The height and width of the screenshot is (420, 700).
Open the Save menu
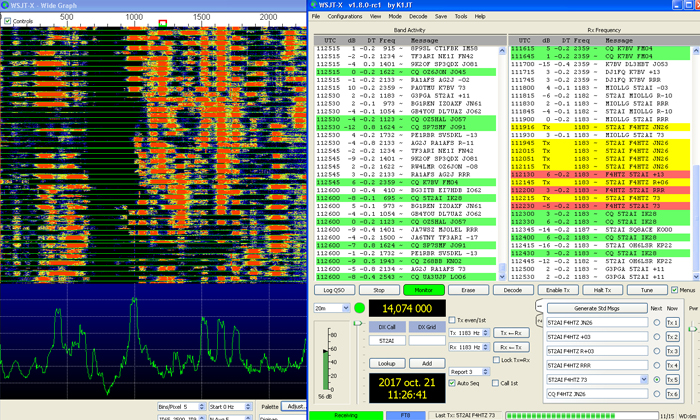pyautogui.click(x=441, y=17)
